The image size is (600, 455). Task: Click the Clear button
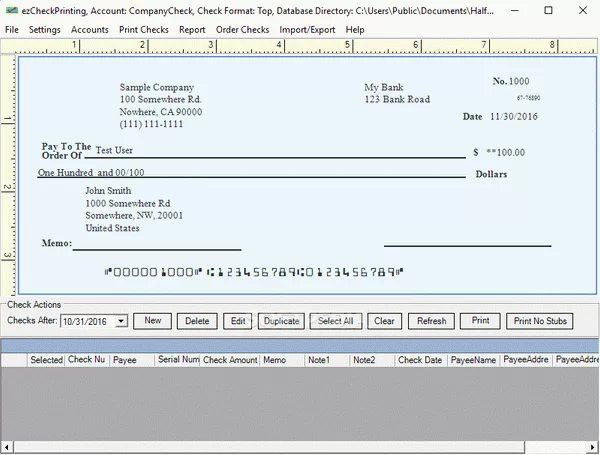pos(384,321)
